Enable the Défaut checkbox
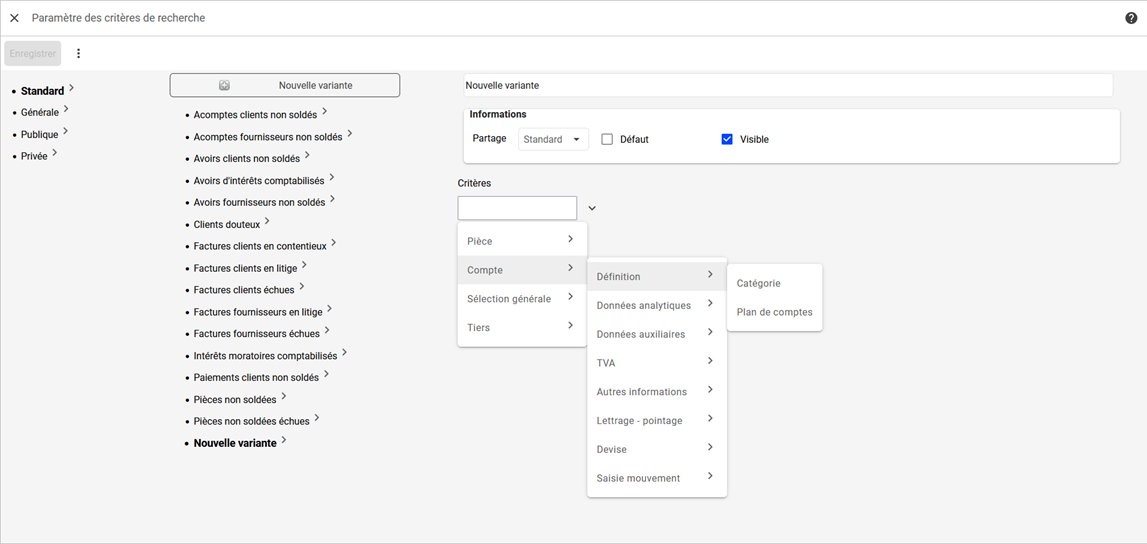Screen dimensions: 1147x544 [x=607, y=140]
